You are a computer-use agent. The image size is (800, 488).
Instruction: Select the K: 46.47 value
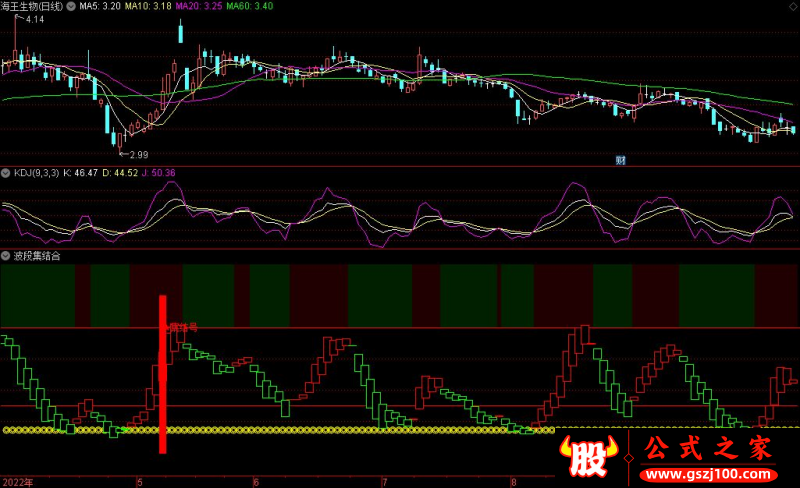[80, 173]
